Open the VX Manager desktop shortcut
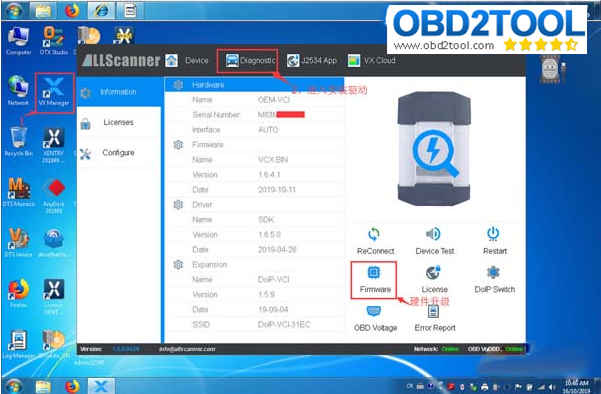This screenshot has height=394, width=601. (54, 92)
